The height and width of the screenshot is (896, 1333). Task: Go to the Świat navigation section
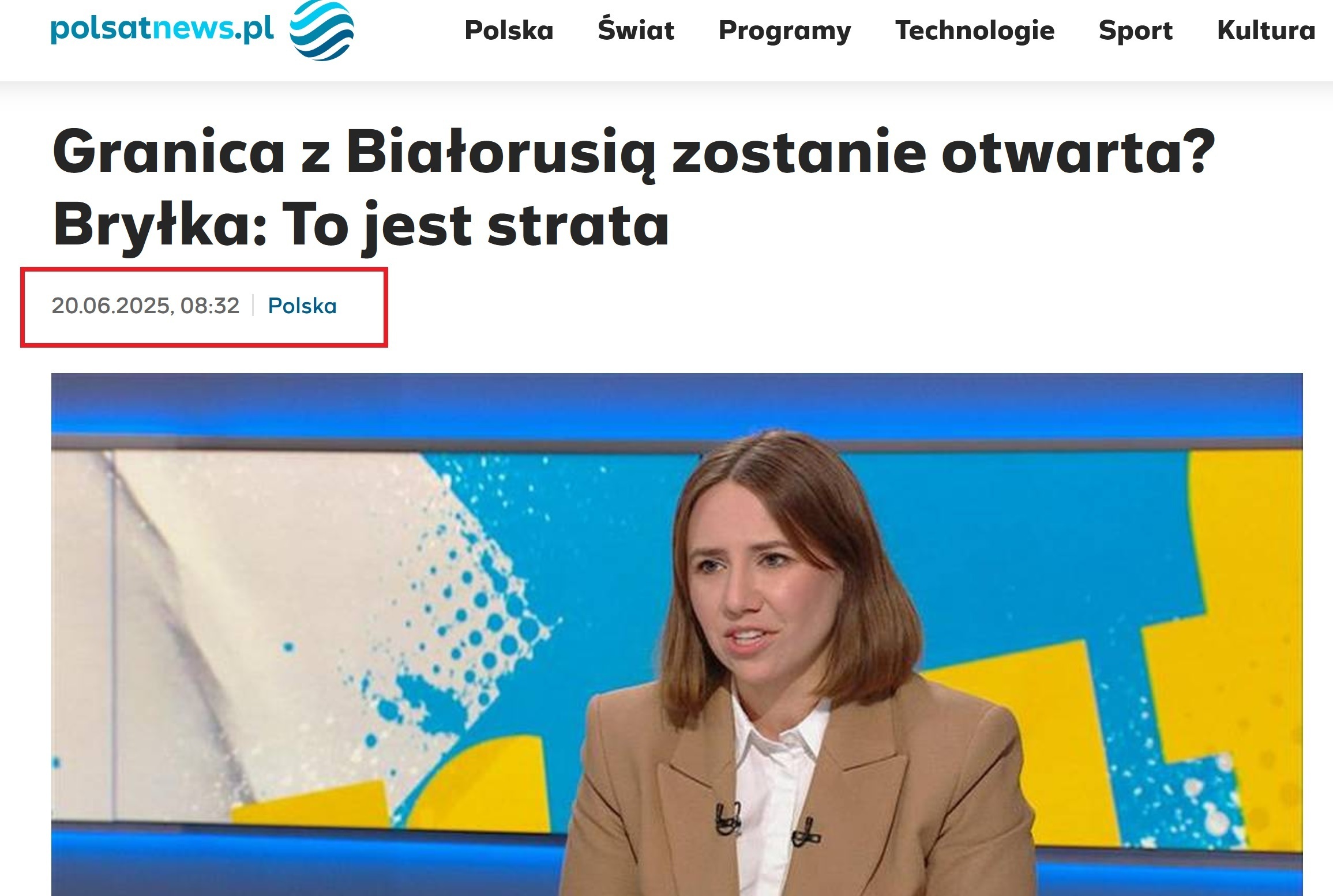(636, 29)
